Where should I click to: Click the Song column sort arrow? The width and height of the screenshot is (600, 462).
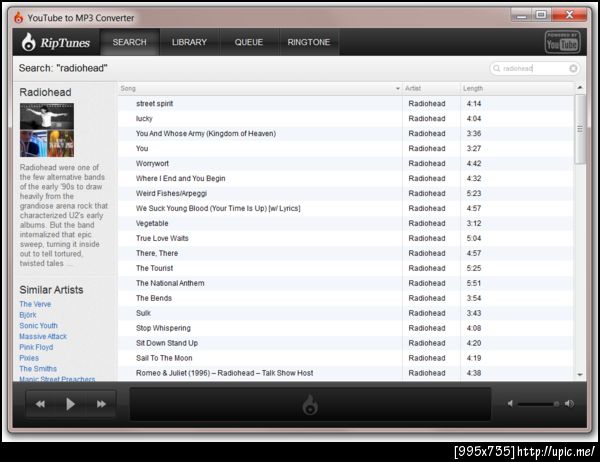pyautogui.click(x=398, y=89)
